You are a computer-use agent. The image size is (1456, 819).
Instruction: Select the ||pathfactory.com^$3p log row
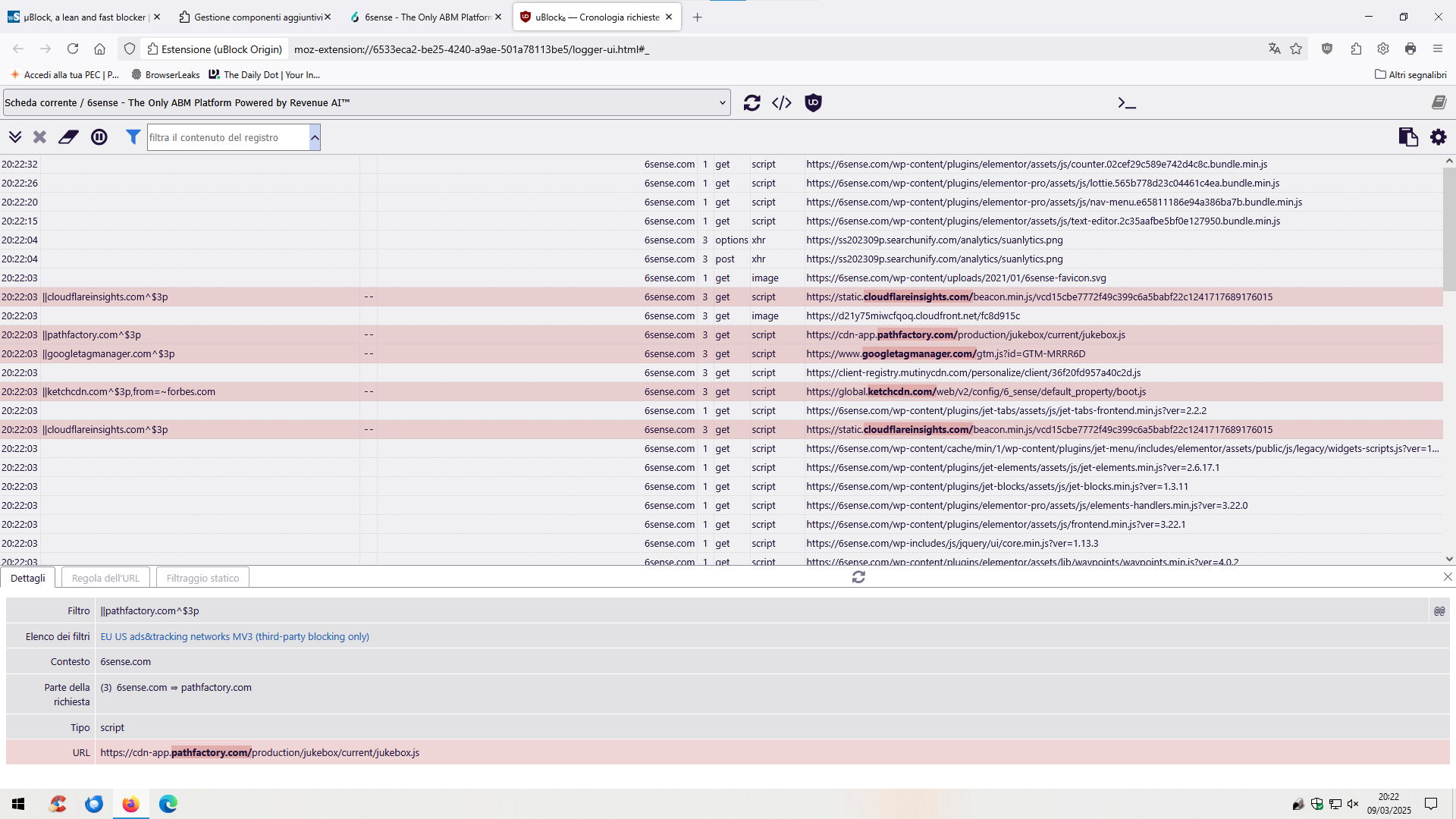pyautogui.click(x=721, y=335)
